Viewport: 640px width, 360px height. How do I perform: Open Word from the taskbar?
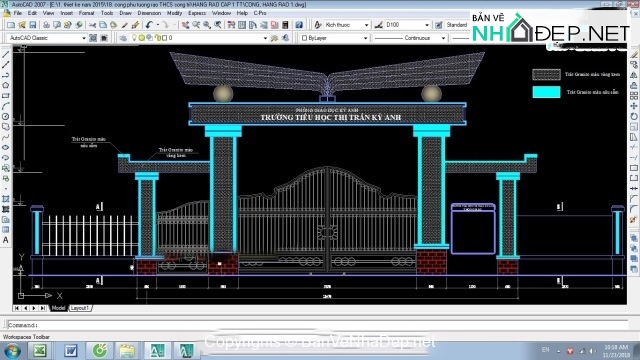(x=71, y=351)
